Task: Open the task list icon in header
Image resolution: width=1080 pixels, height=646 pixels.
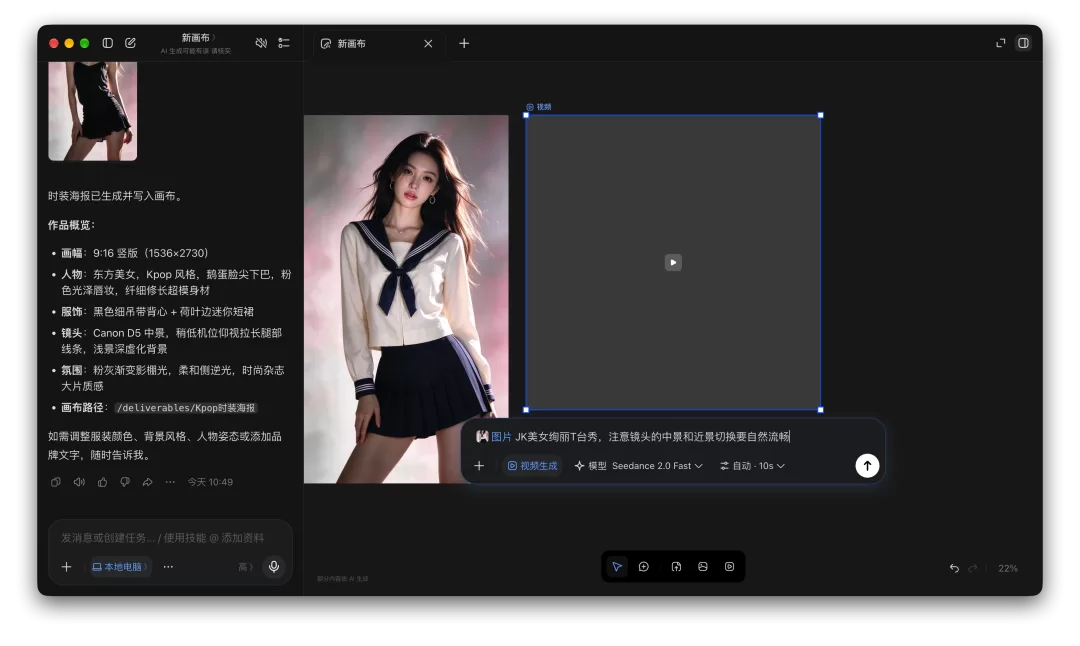Action: [x=284, y=43]
